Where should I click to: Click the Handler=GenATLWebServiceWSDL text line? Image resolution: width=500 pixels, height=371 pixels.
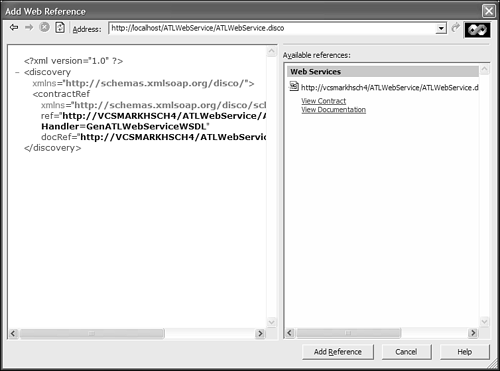(x=125, y=126)
